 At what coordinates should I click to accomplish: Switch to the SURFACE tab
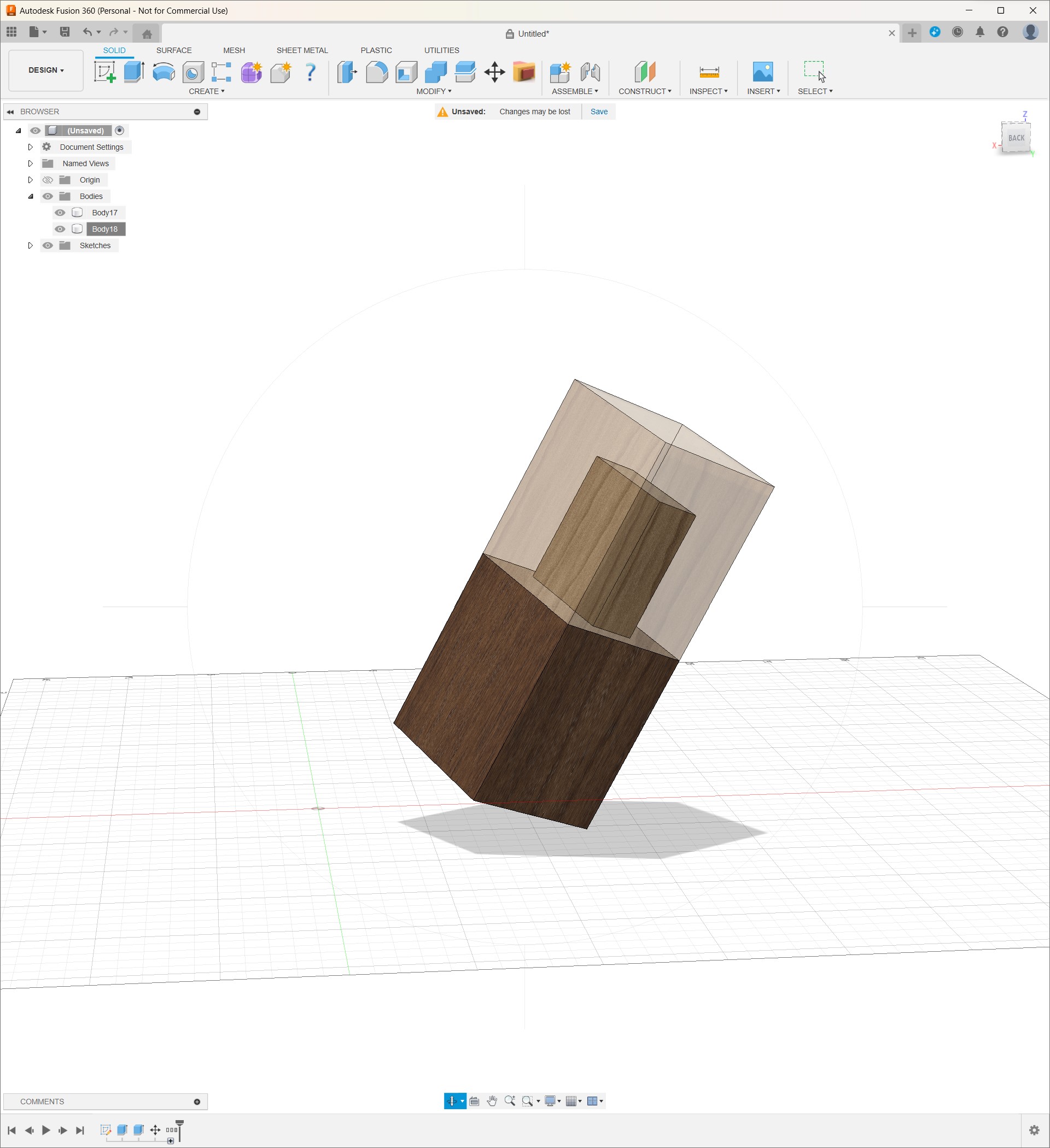coord(174,50)
